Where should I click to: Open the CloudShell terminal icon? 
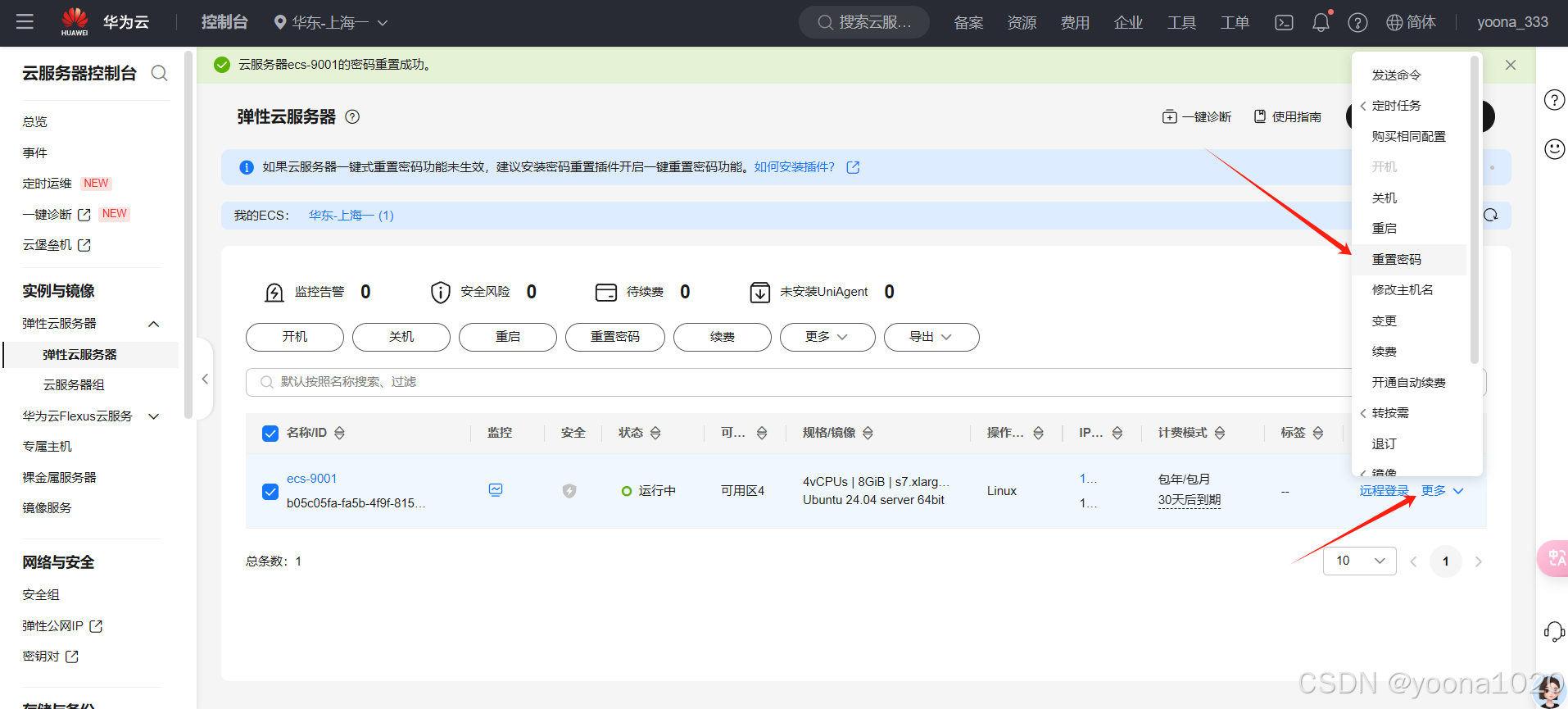[x=1284, y=22]
